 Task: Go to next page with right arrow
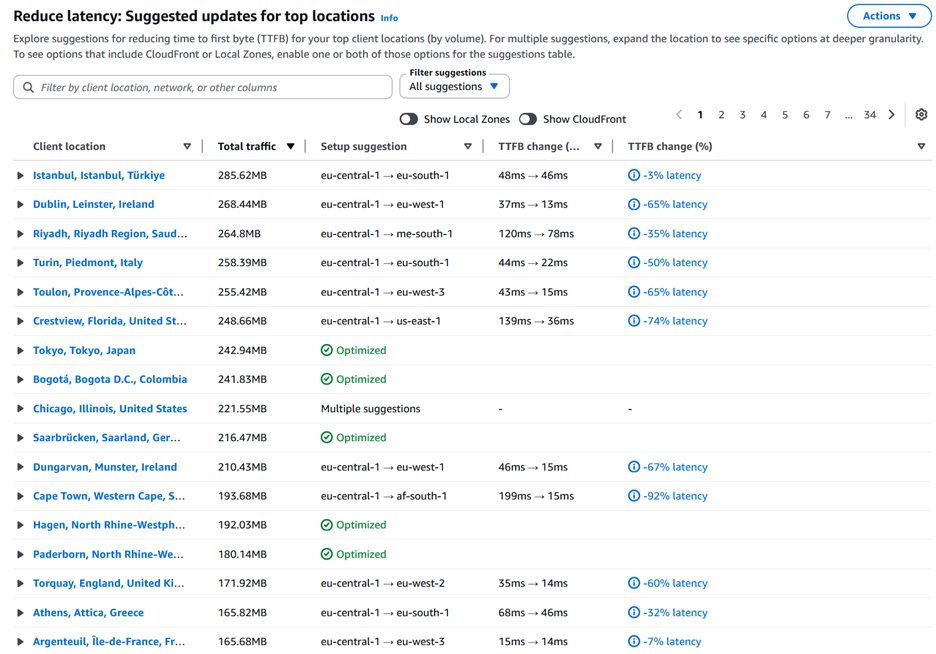tap(892, 115)
